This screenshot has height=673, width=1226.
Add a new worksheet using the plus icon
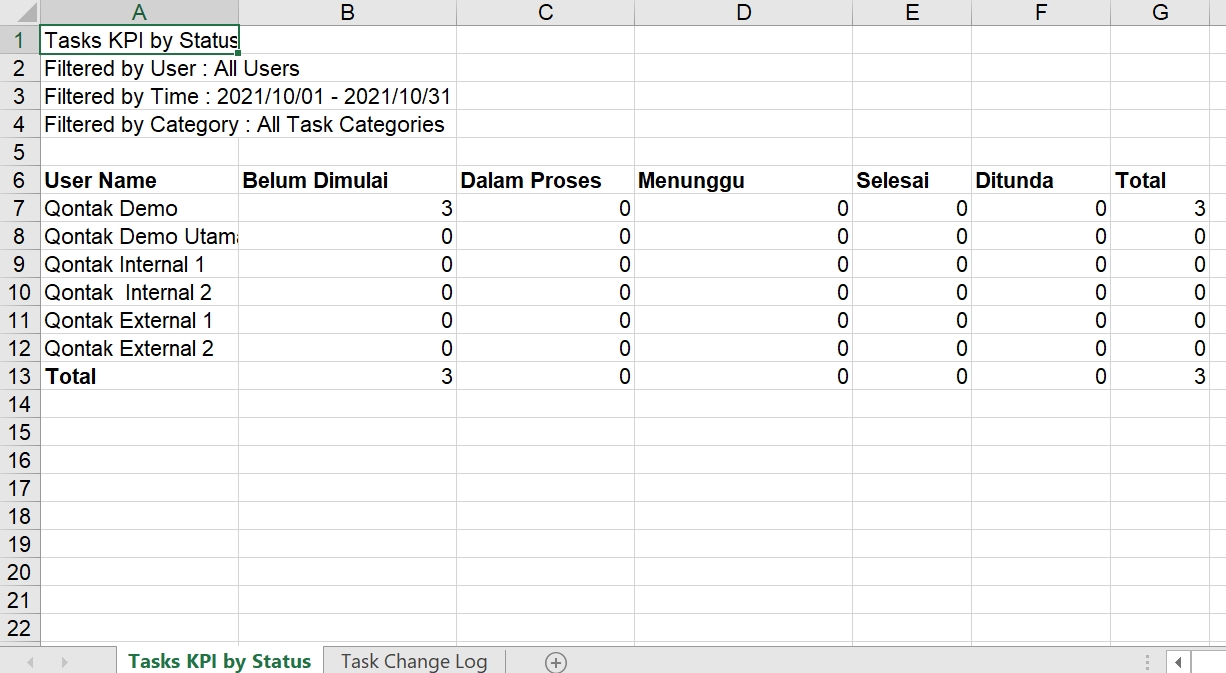pos(556,662)
